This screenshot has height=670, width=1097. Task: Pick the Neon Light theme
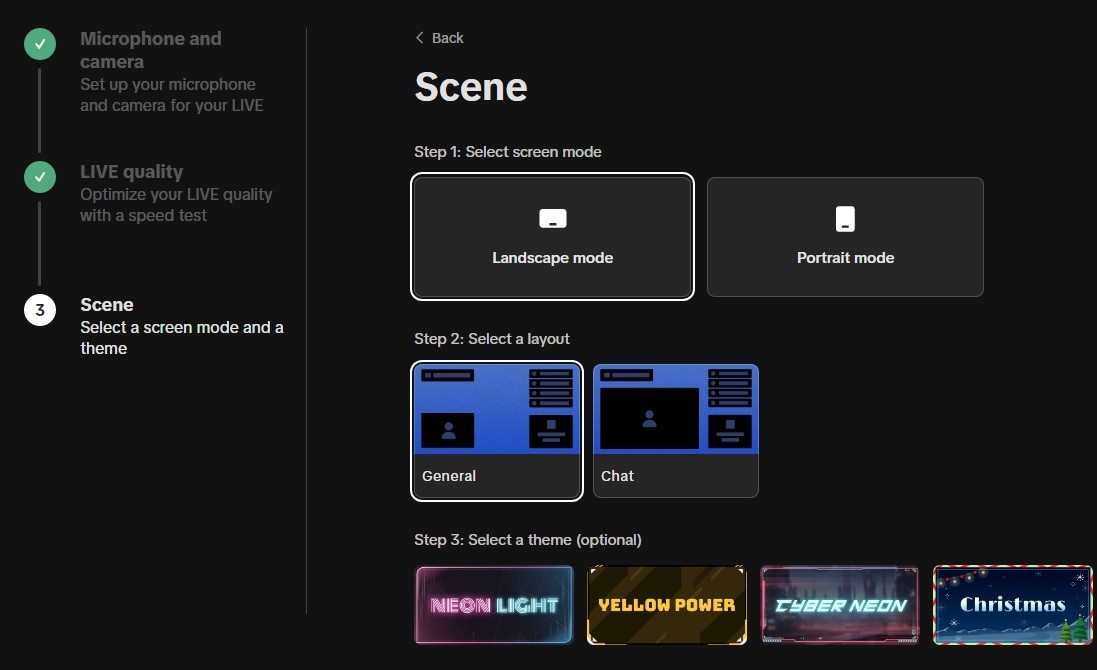coord(494,605)
